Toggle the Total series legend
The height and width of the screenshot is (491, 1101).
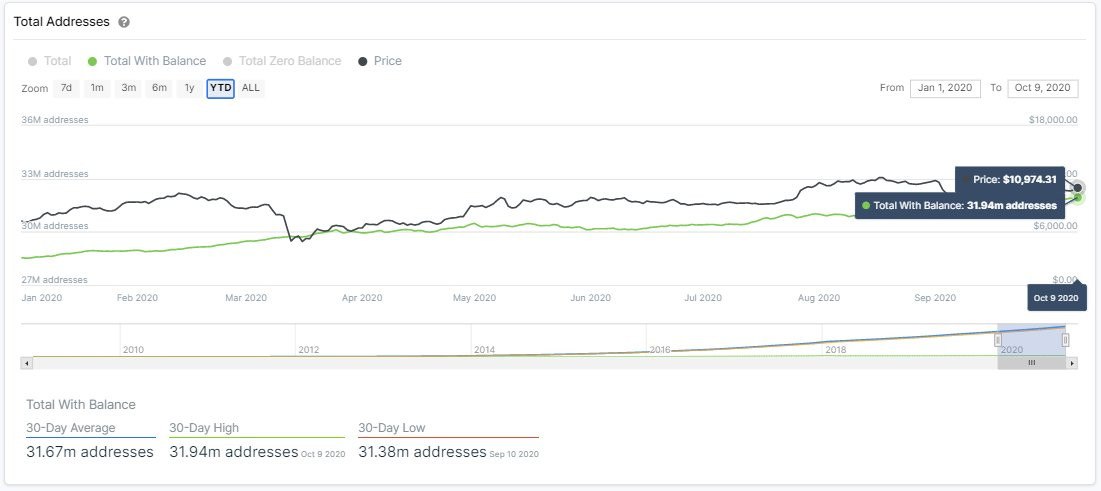coord(50,61)
